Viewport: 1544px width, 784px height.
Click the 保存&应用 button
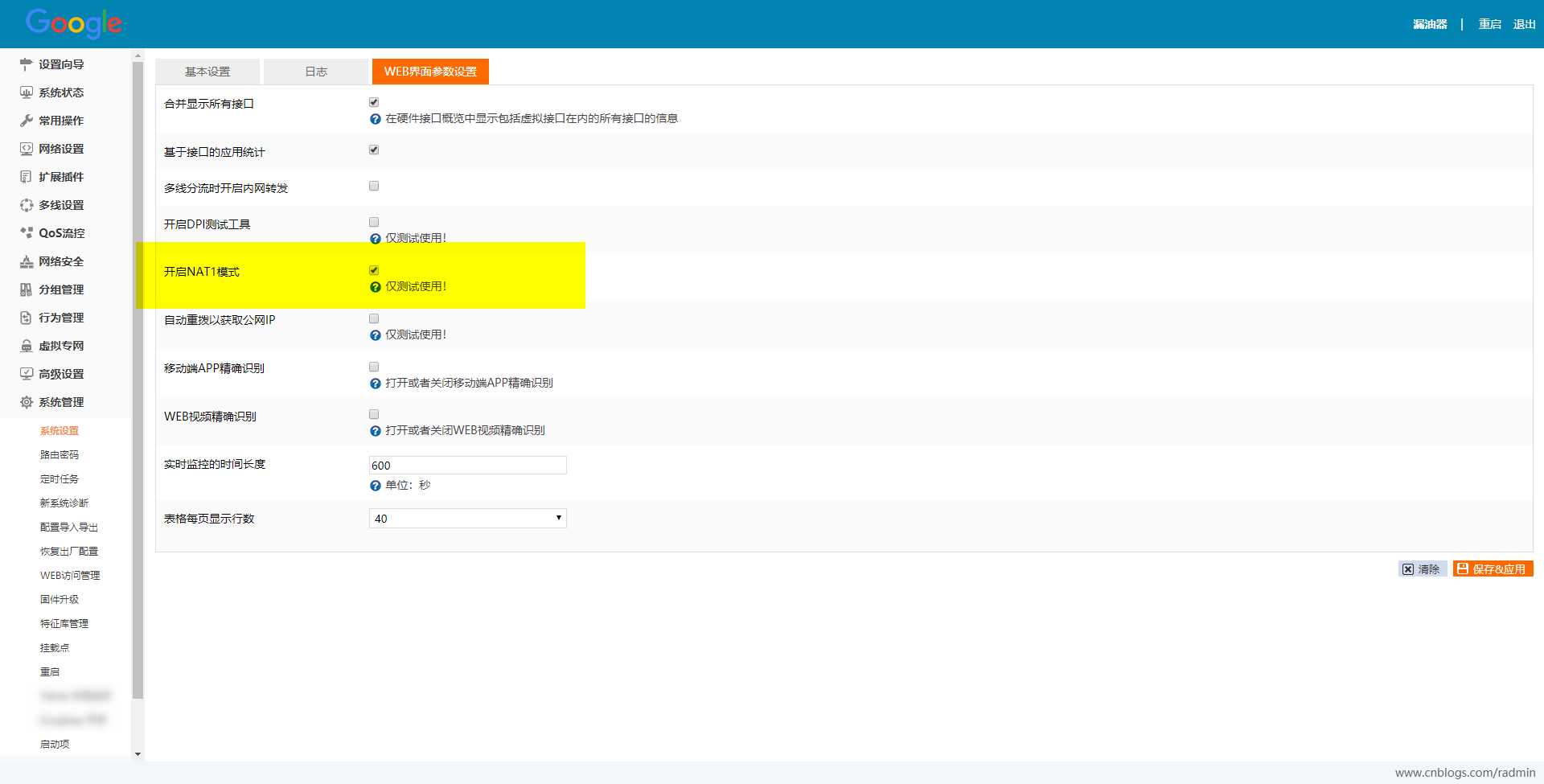pyautogui.click(x=1493, y=569)
